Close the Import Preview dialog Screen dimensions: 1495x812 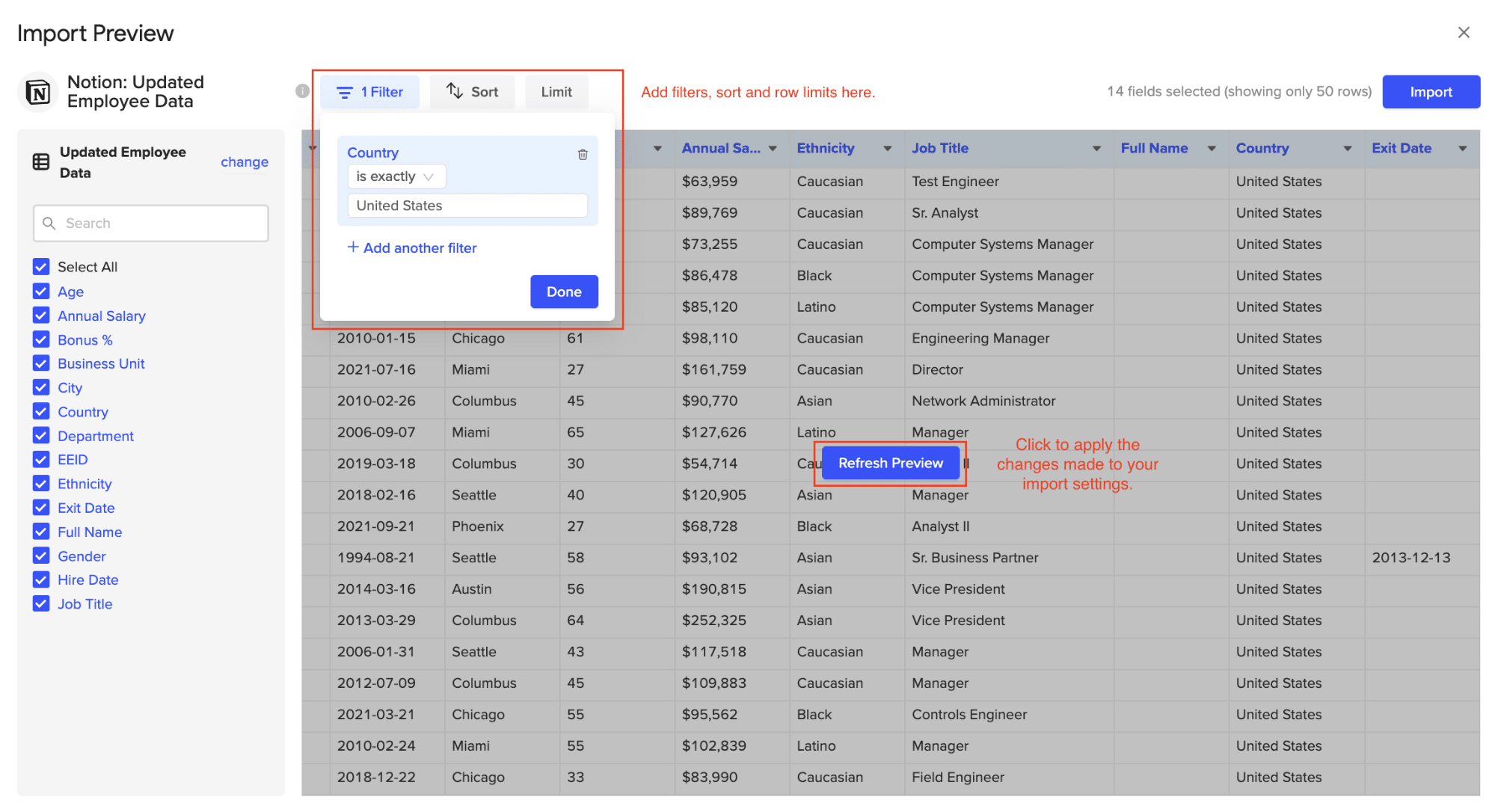tap(1464, 32)
